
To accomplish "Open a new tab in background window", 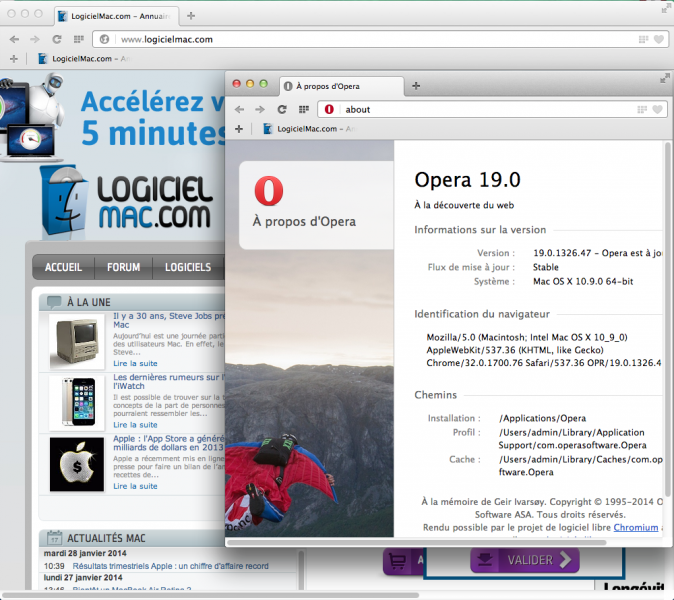I will pyautogui.click(x=191, y=15).
